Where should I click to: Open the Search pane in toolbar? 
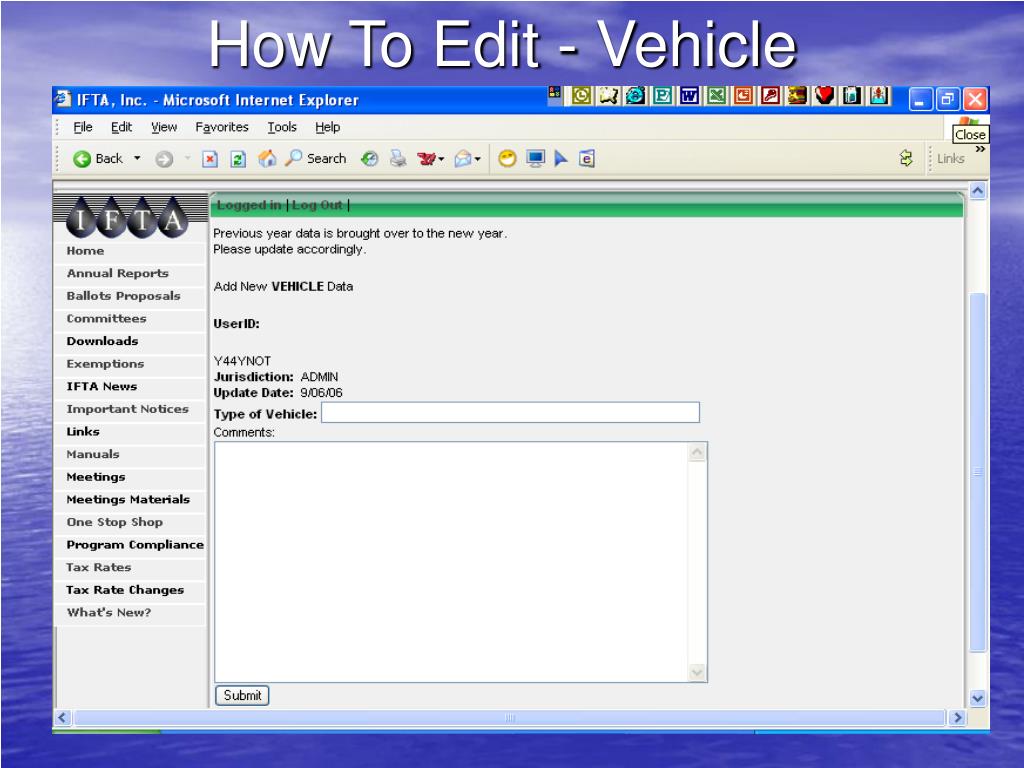pos(315,158)
